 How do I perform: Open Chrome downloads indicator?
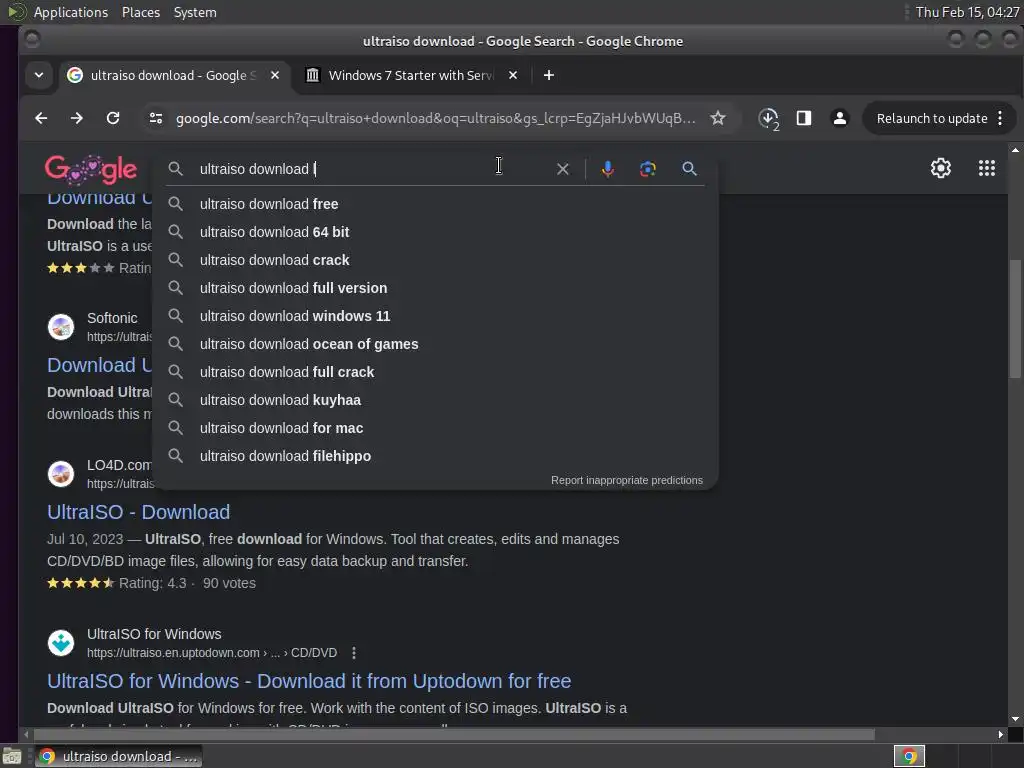769,119
